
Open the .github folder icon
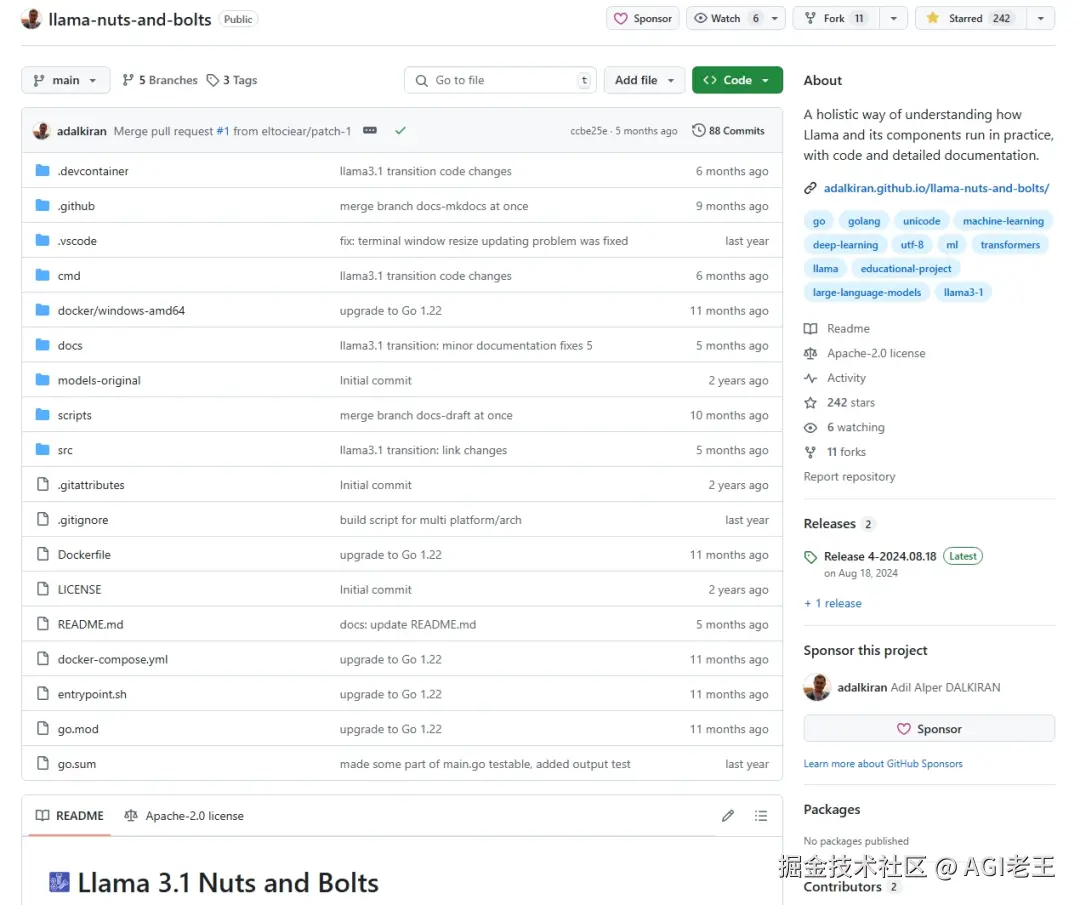[x=43, y=205]
